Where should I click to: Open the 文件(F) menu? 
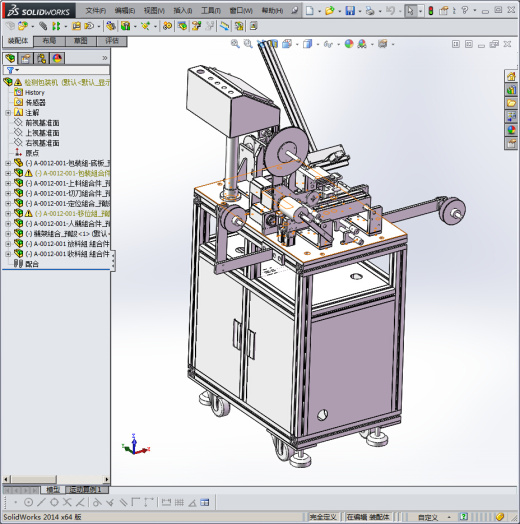coord(96,11)
